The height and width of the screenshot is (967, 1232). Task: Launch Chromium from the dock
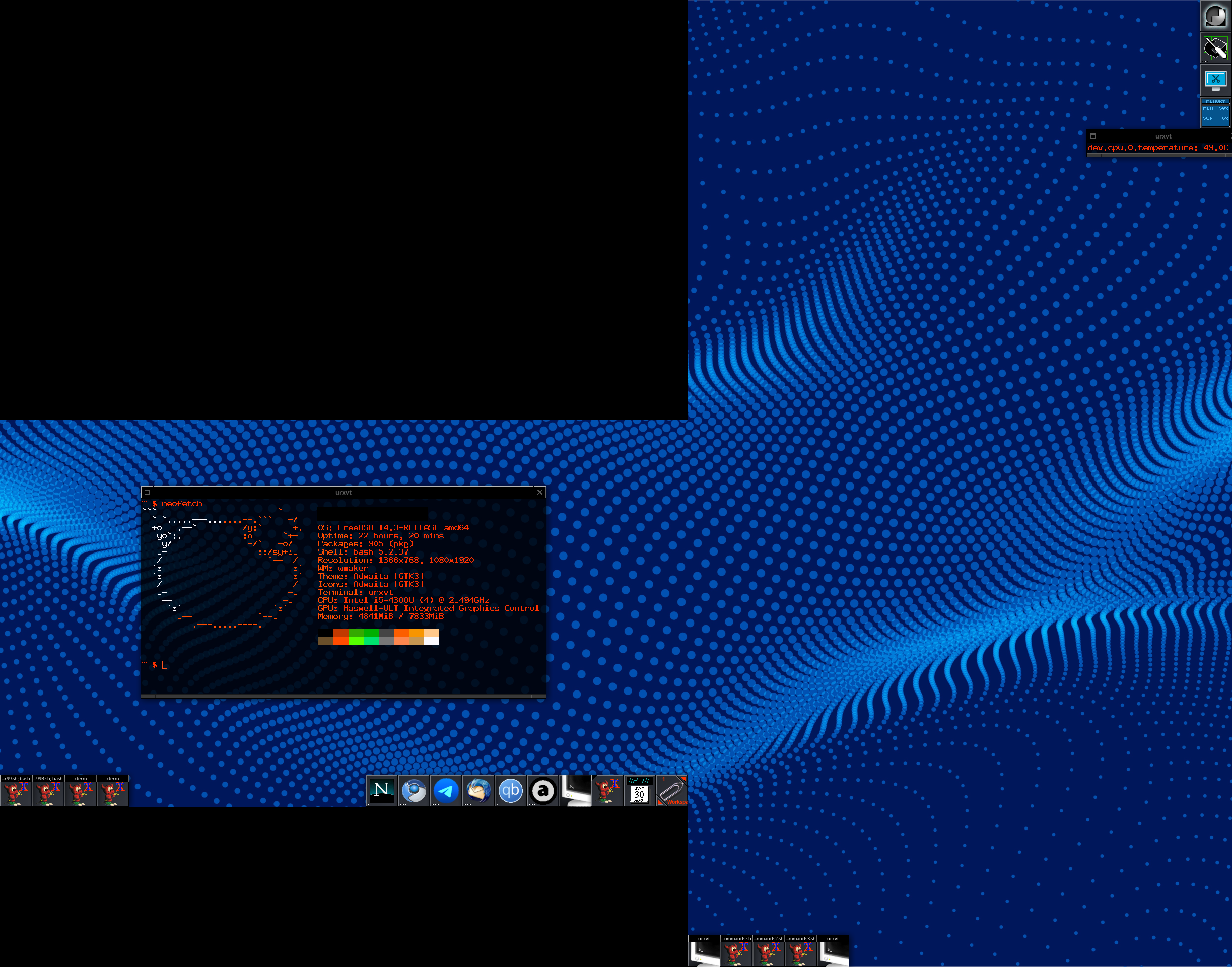[414, 790]
